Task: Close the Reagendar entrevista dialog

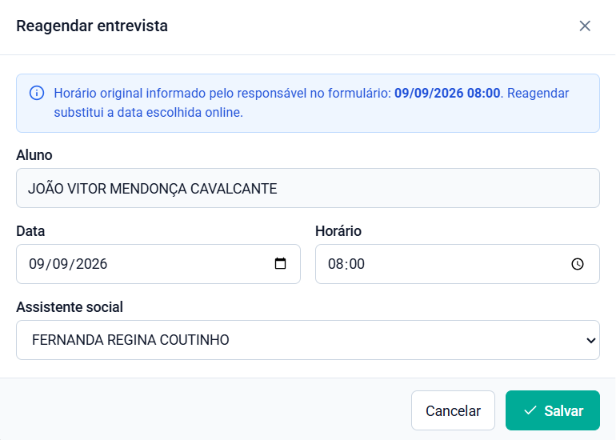Action: point(585,26)
